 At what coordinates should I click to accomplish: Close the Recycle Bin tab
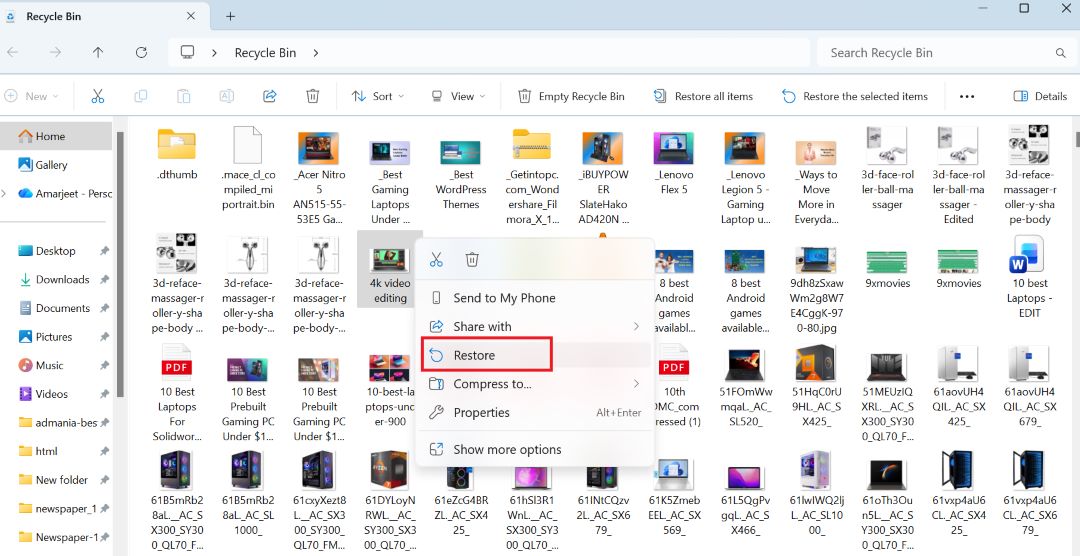[x=191, y=16]
